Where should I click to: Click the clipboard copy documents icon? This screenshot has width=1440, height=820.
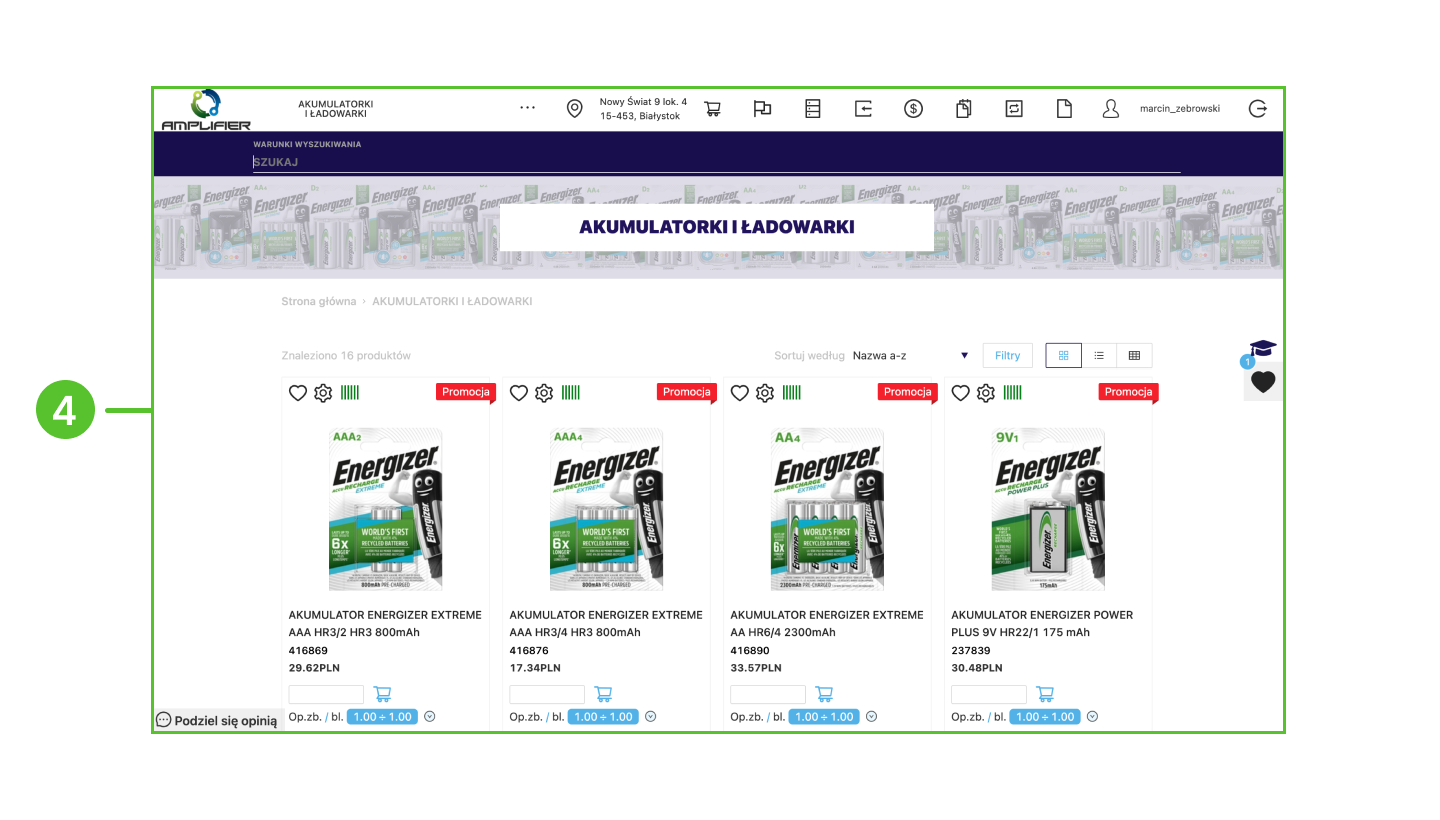click(x=964, y=109)
